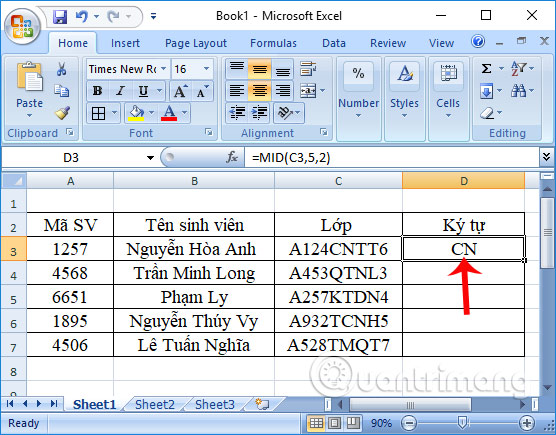Click the zoom slider handle
This screenshot has height=435, width=556.
coord(462,423)
